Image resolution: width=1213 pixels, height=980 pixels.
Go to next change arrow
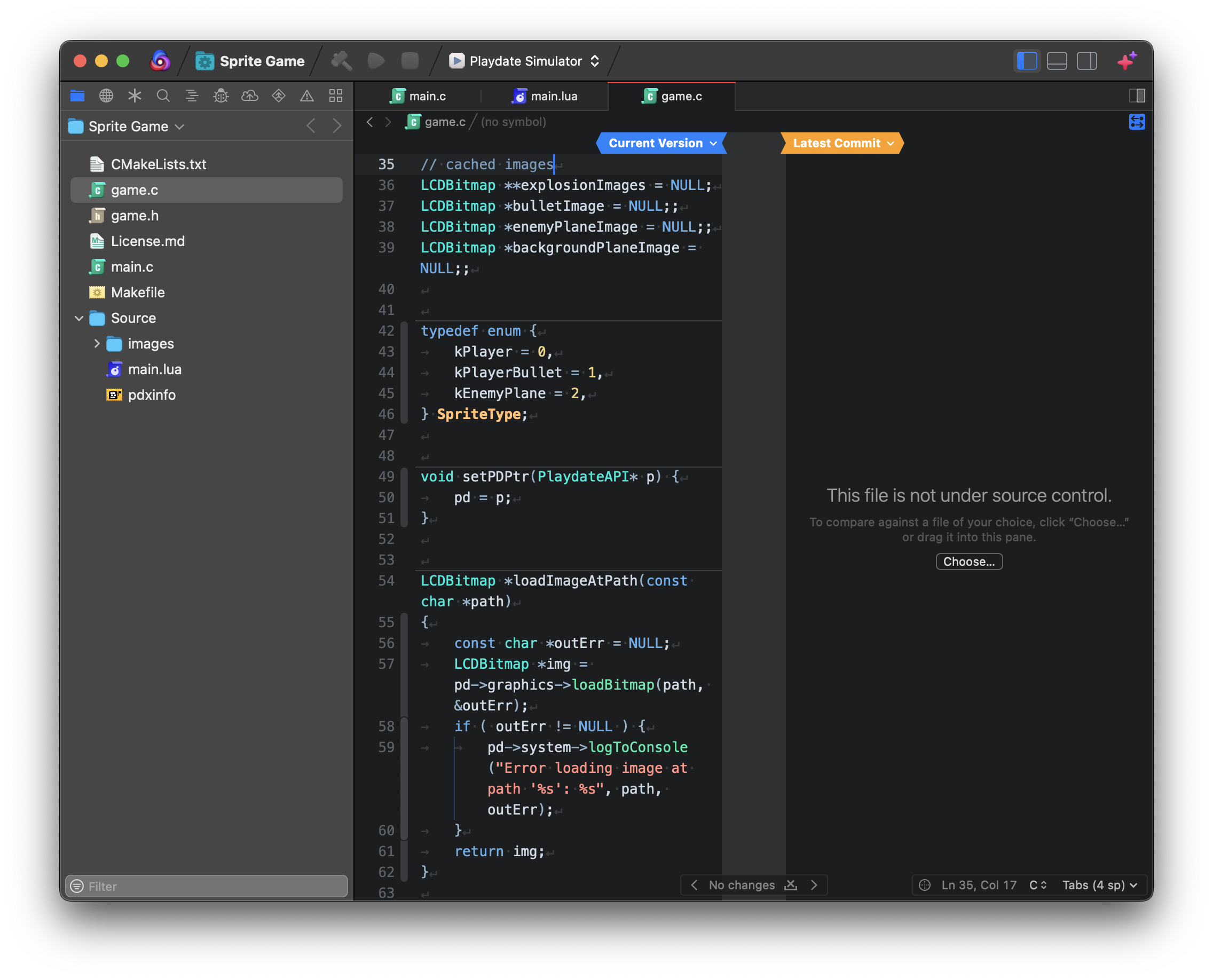(814, 885)
